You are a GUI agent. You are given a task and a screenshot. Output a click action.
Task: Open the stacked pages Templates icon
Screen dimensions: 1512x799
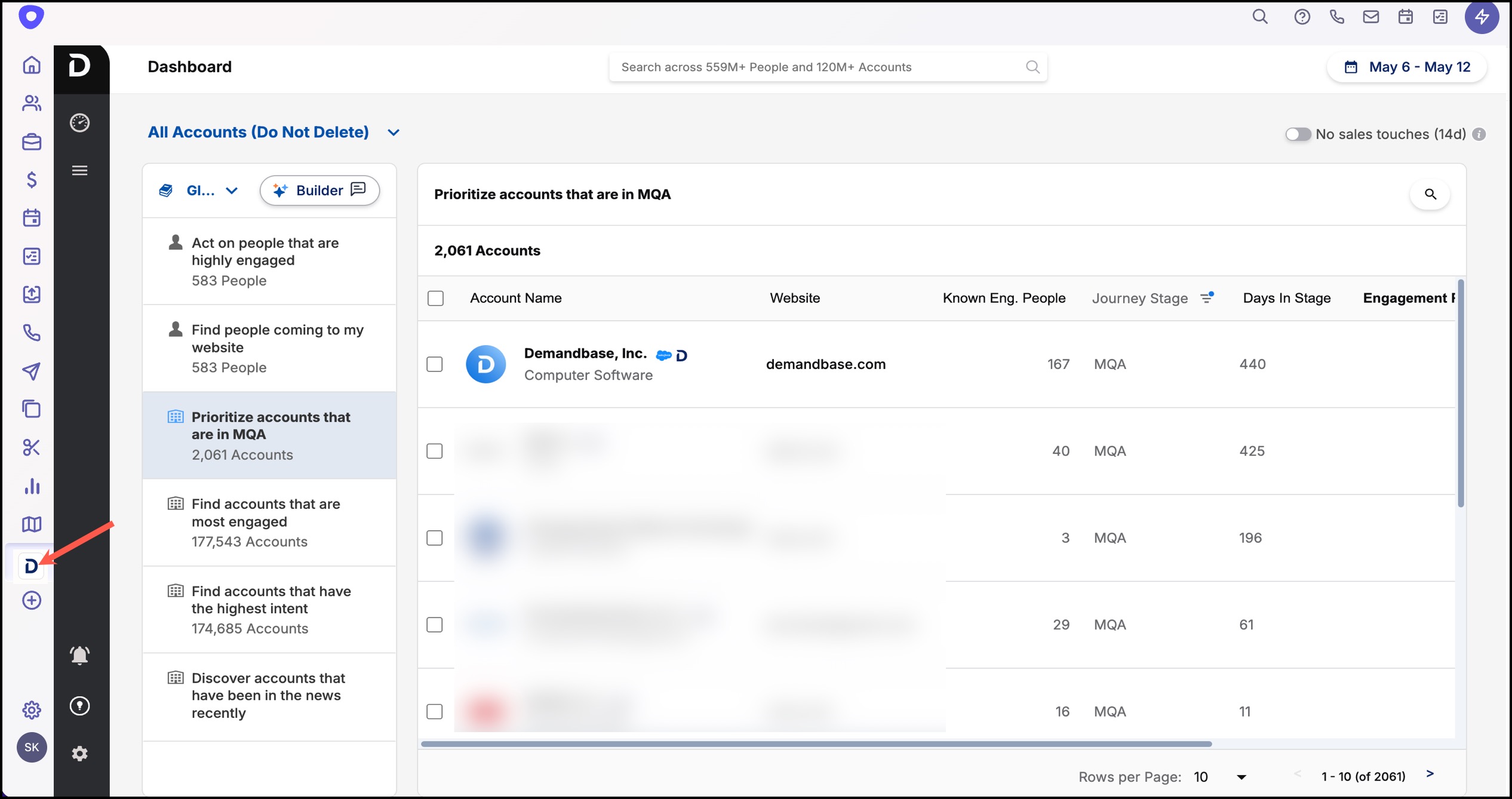(x=32, y=409)
